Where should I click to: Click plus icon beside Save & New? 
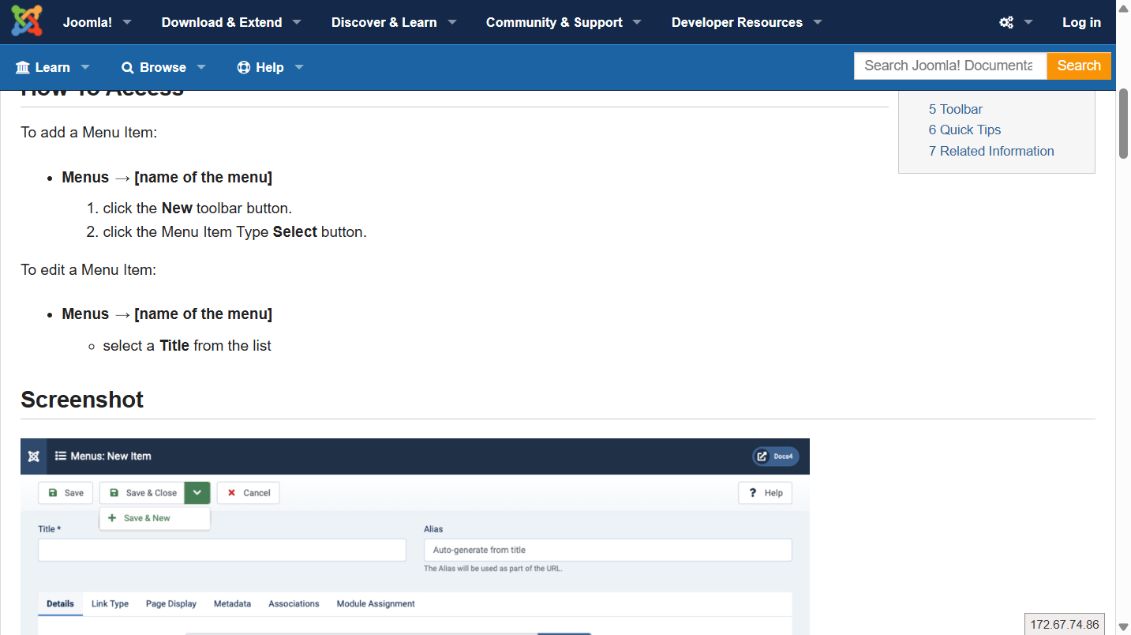112,518
